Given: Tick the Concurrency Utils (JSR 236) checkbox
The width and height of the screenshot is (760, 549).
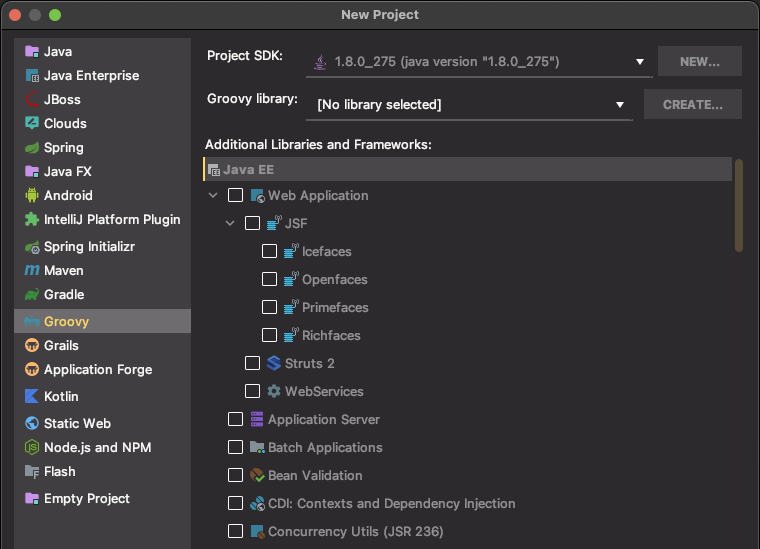Looking at the screenshot, I should pyautogui.click(x=236, y=531).
